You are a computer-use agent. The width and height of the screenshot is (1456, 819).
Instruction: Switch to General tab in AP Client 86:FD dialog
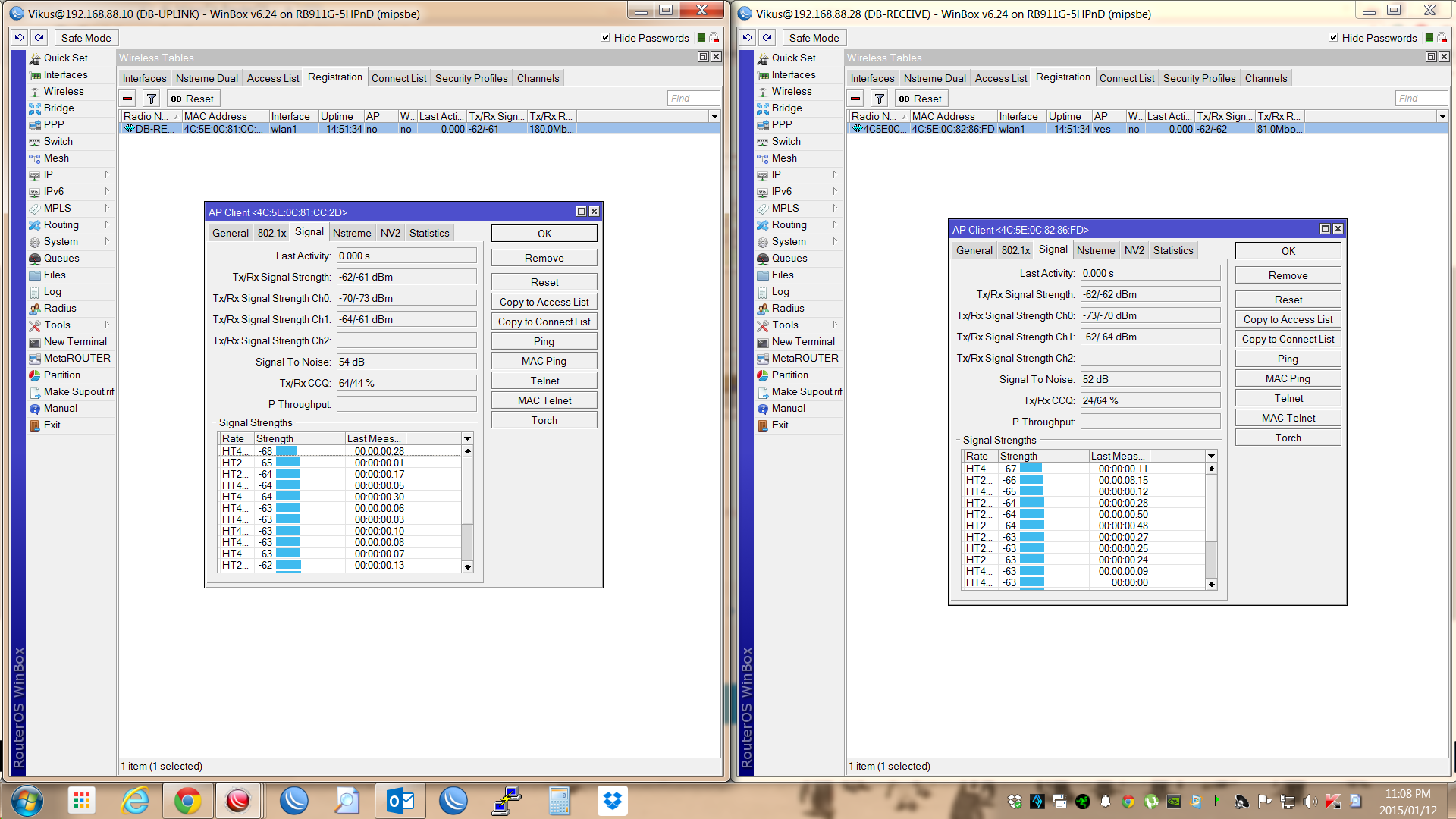pyautogui.click(x=974, y=250)
